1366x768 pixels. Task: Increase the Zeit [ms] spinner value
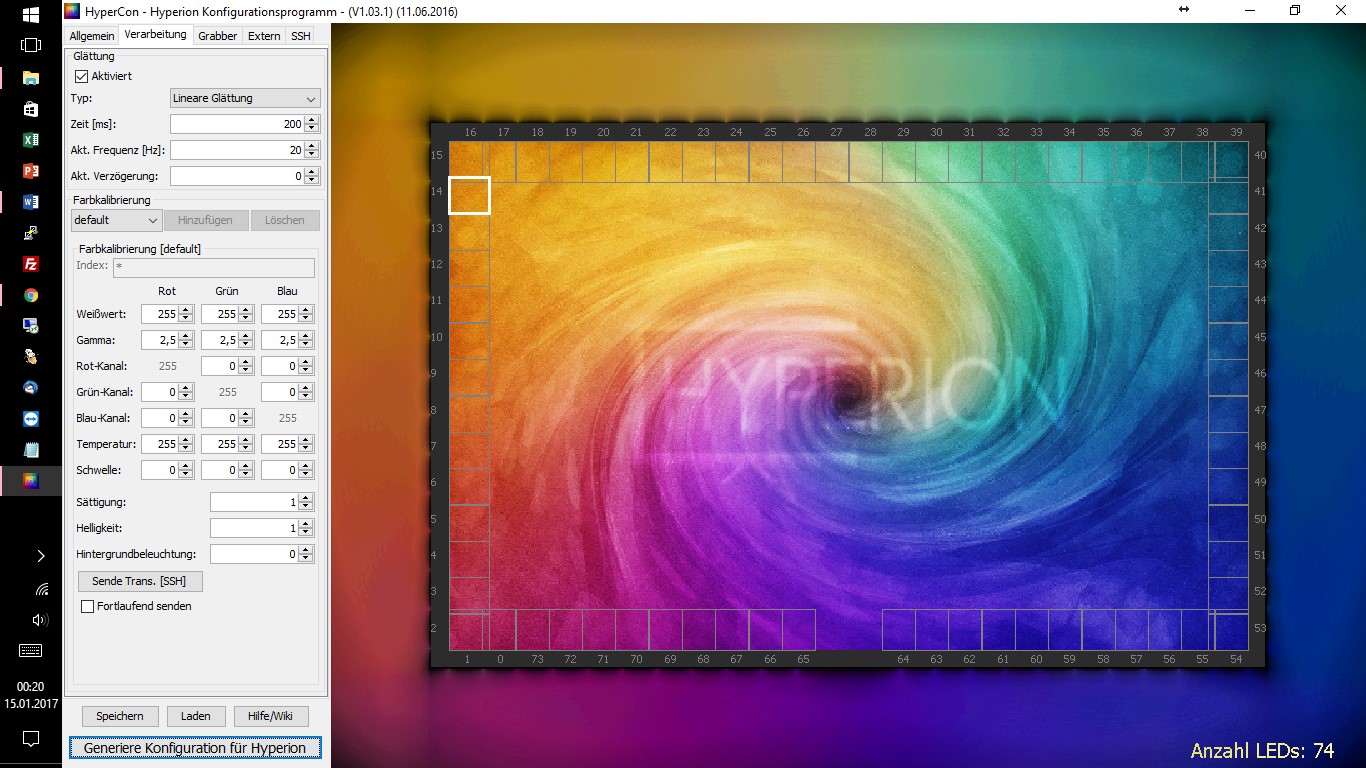(x=312, y=120)
